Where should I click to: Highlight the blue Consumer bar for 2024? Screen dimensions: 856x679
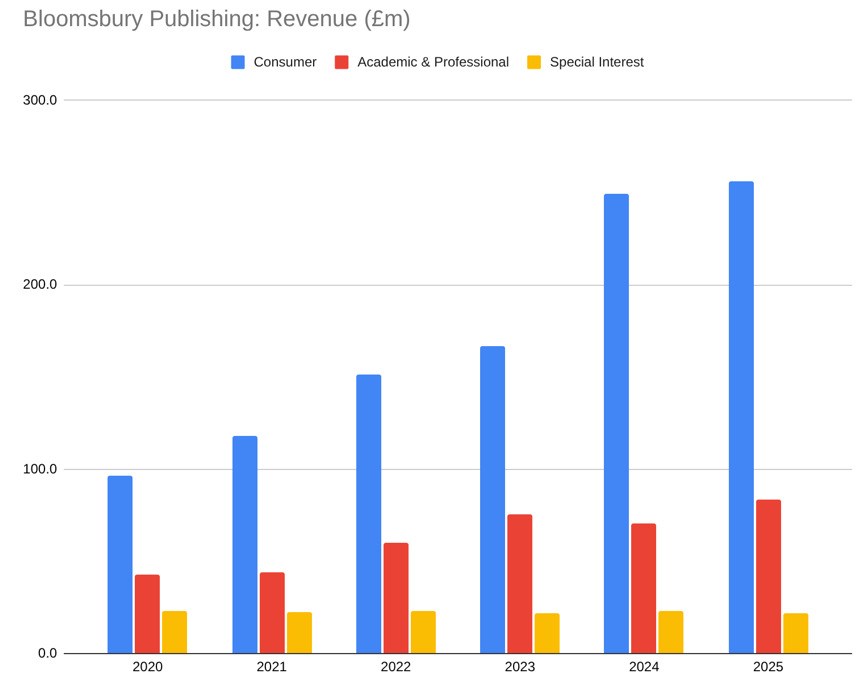point(616,424)
